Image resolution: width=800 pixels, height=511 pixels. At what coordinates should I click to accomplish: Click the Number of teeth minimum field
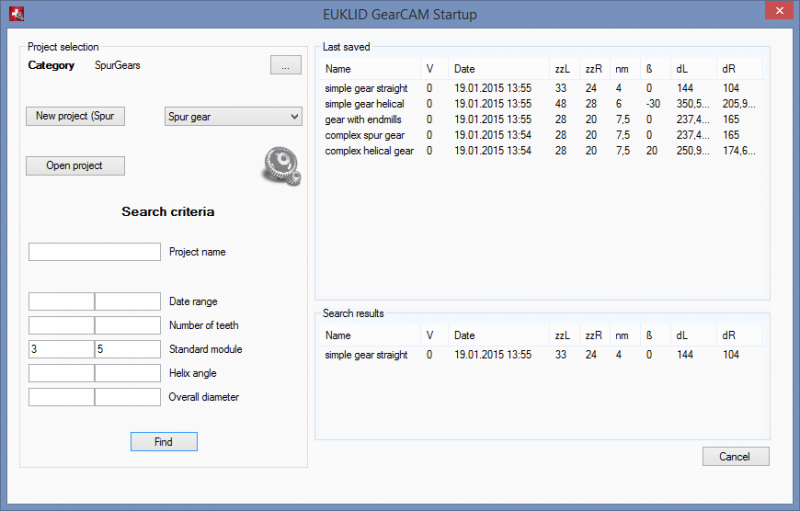click(x=61, y=325)
